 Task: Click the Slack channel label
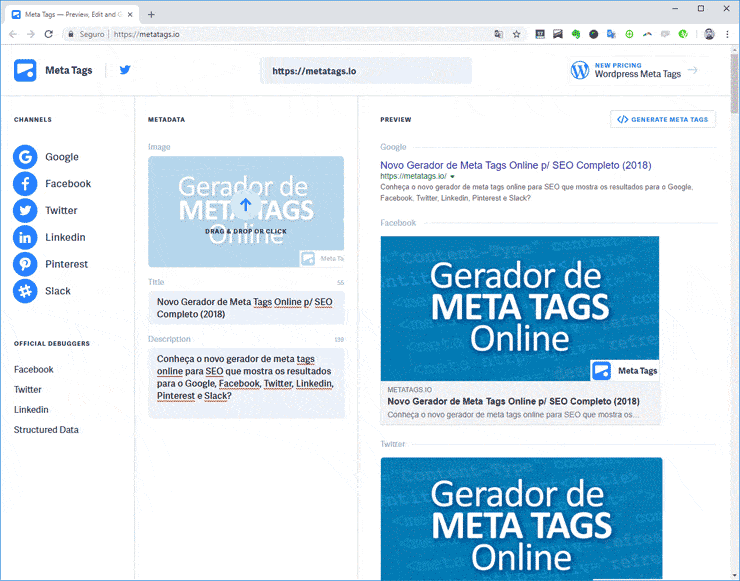point(58,291)
